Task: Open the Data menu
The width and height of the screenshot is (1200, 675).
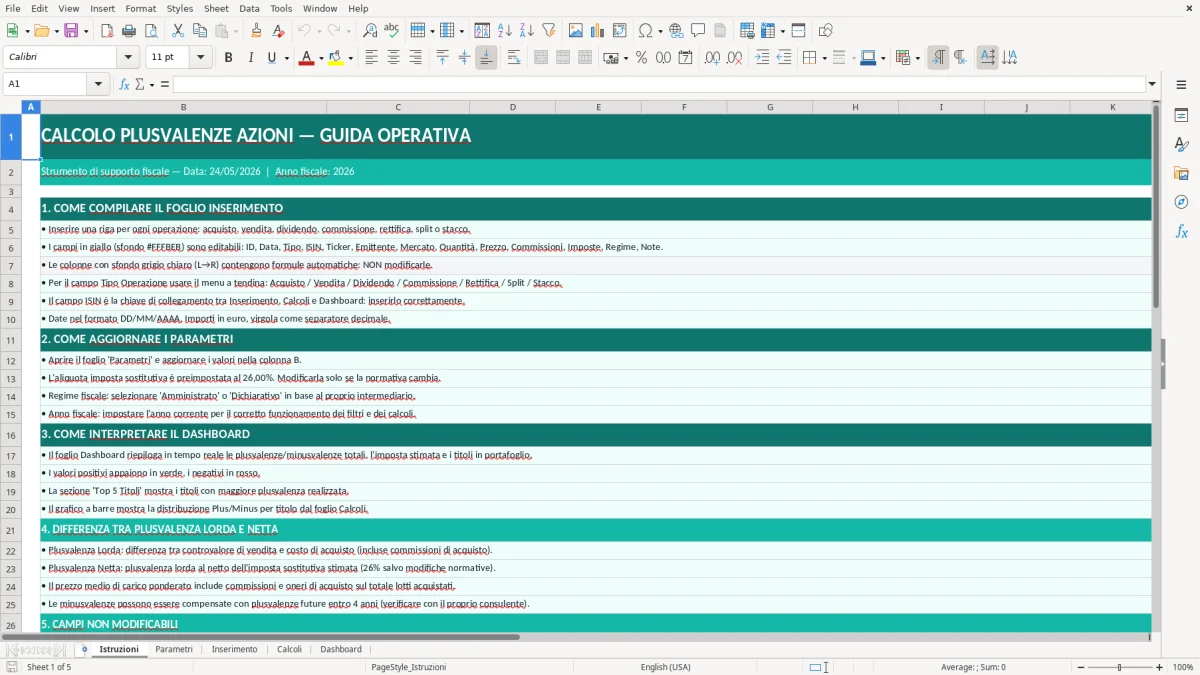Action: point(249,8)
